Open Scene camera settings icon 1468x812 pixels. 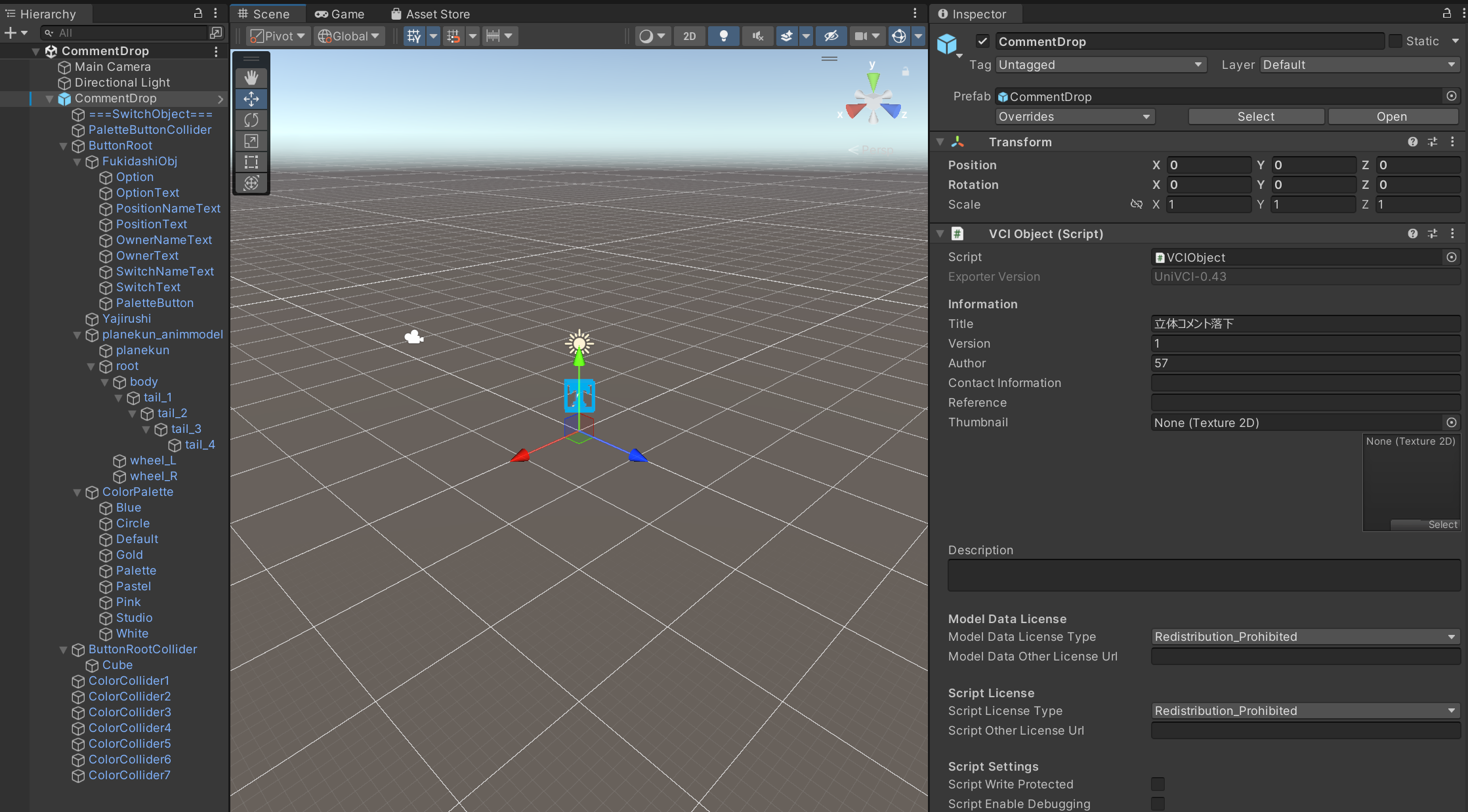click(861, 36)
